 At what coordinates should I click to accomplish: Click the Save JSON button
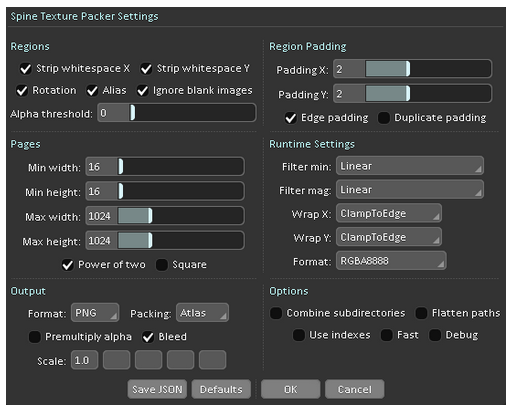tap(157, 389)
